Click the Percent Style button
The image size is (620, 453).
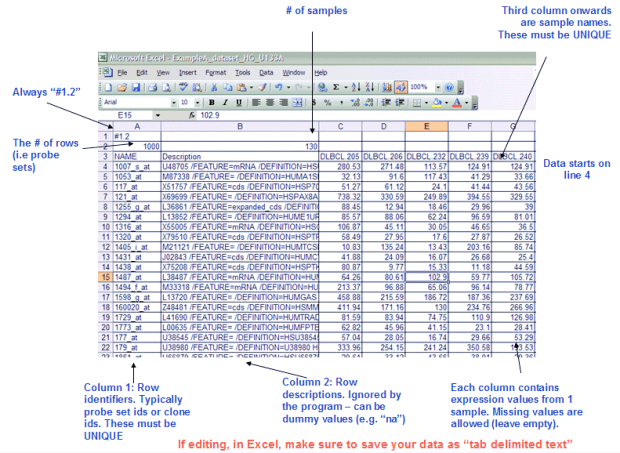(328, 102)
